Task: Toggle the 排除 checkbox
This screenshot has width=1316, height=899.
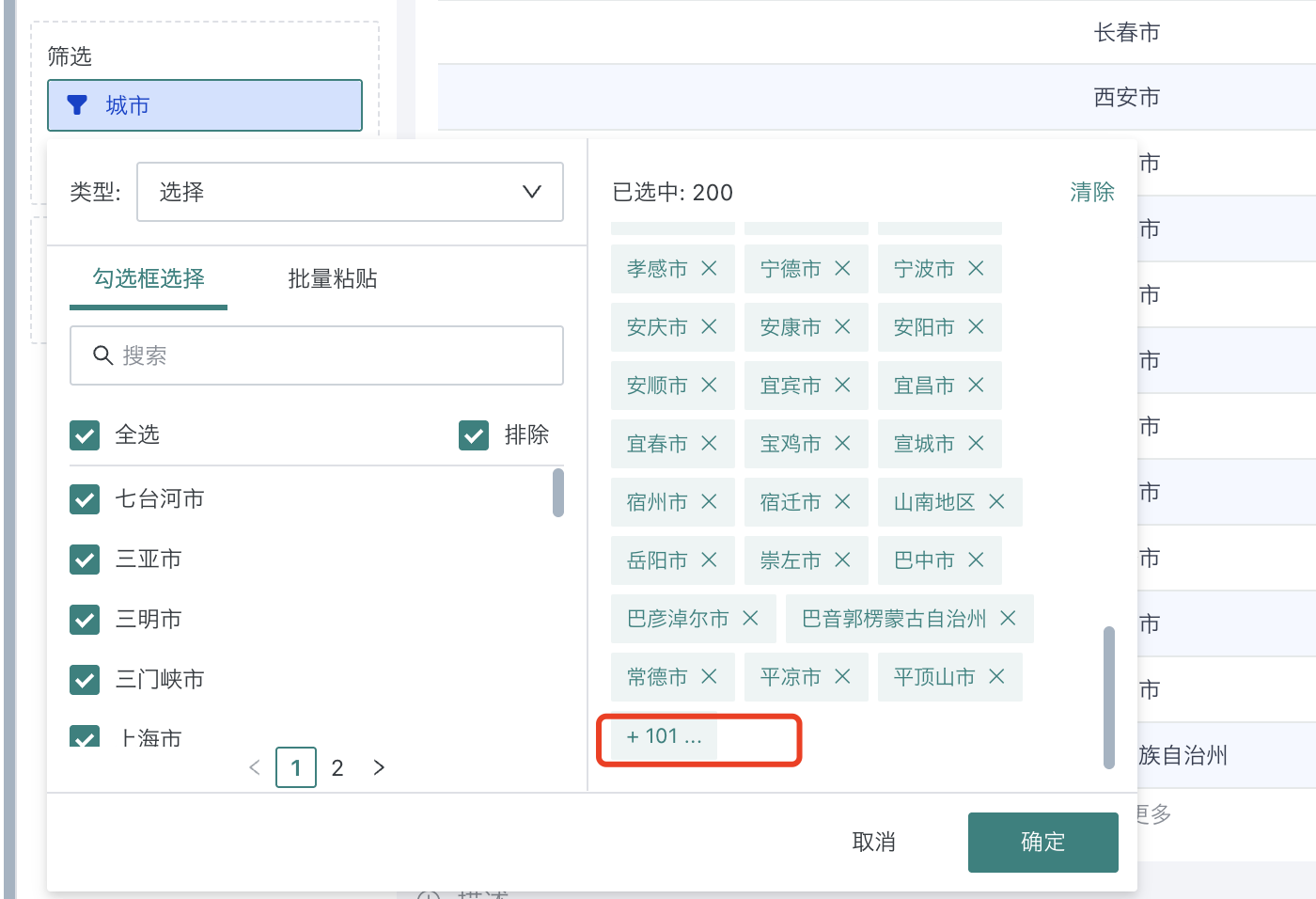Action: pyautogui.click(x=474, y=434)
